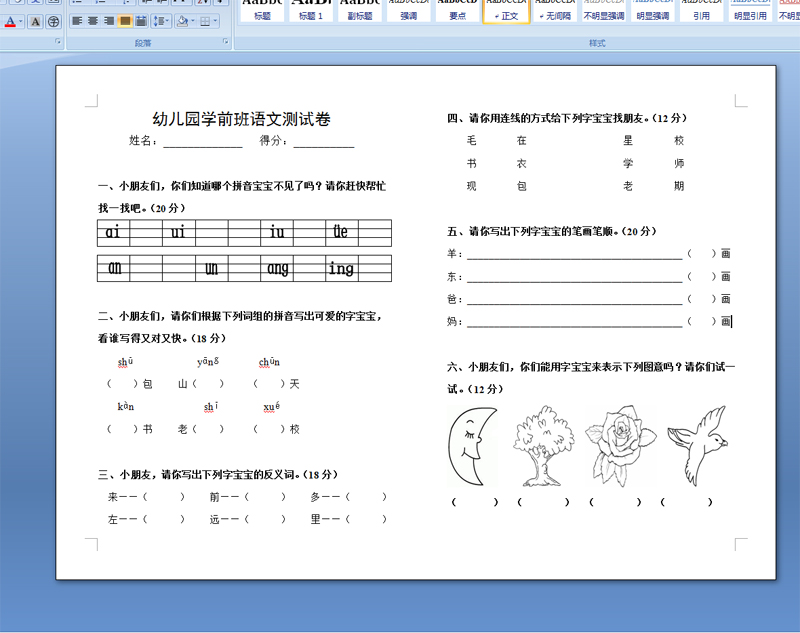Apply the 副标题 style
Image resolution: width=800 pixels, height=633 pixels.
click(x=360, y=11)
